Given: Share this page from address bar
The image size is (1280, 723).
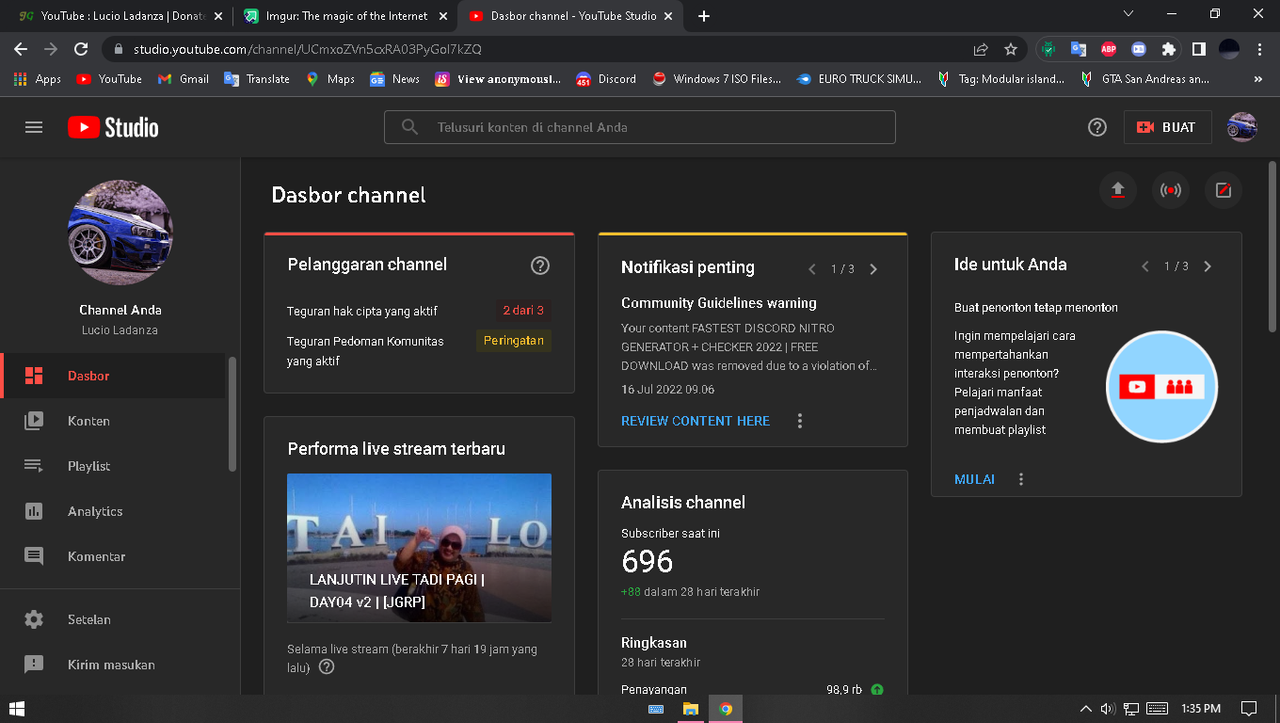Looking at the screenshot, I should tap(981, 49).
